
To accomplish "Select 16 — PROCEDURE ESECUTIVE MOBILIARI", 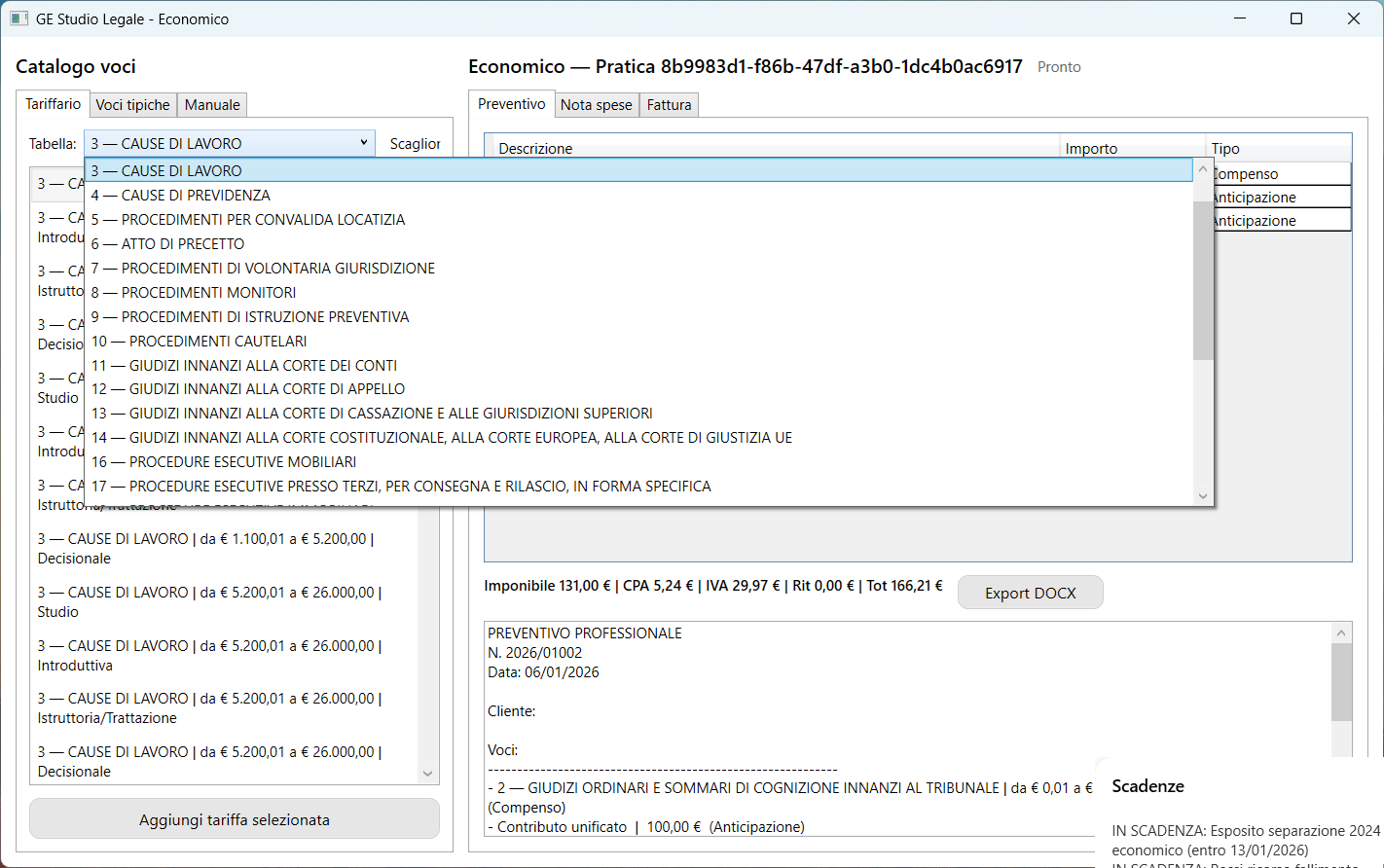I will (224, 461).
